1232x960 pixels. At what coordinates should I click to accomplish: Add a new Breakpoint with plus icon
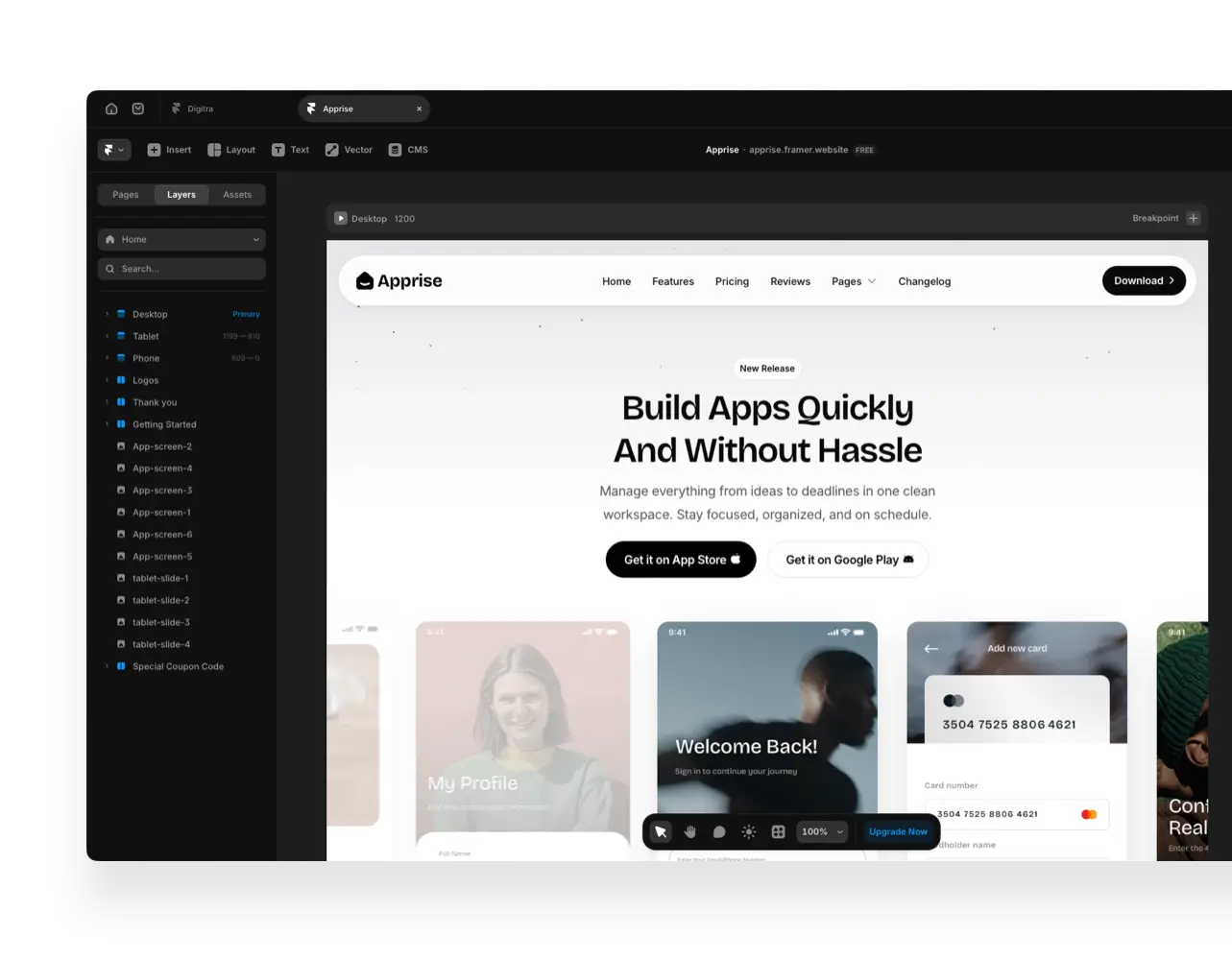(x=1194, y=218)
